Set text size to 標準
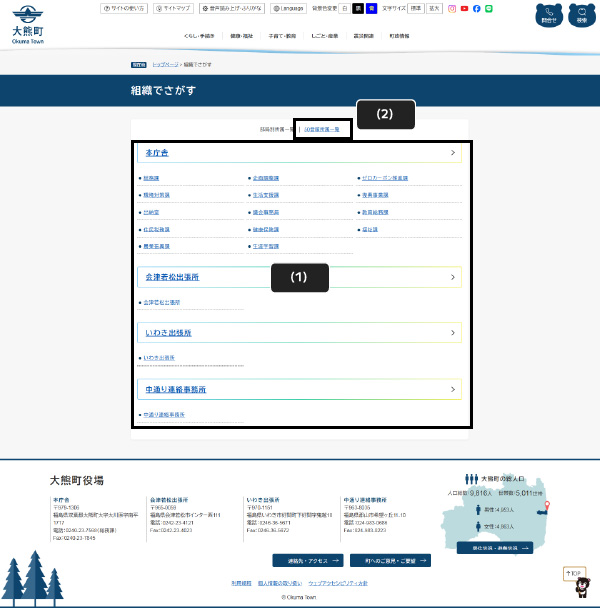The image size is (600, 609). click(414, 8)
